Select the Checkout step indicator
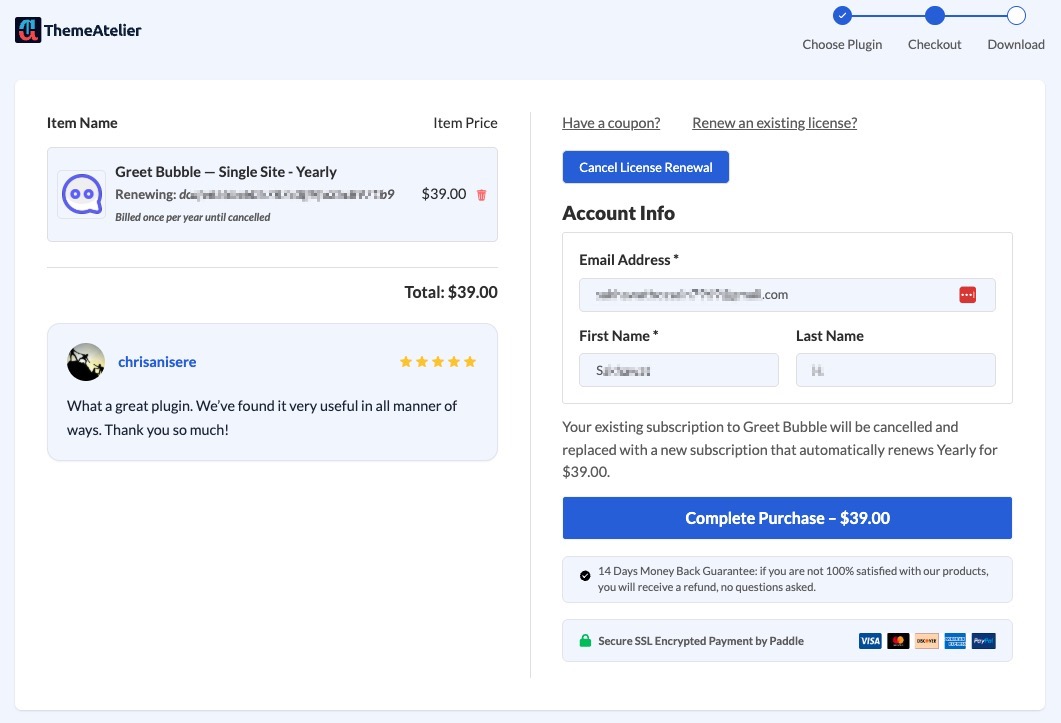 934,15
